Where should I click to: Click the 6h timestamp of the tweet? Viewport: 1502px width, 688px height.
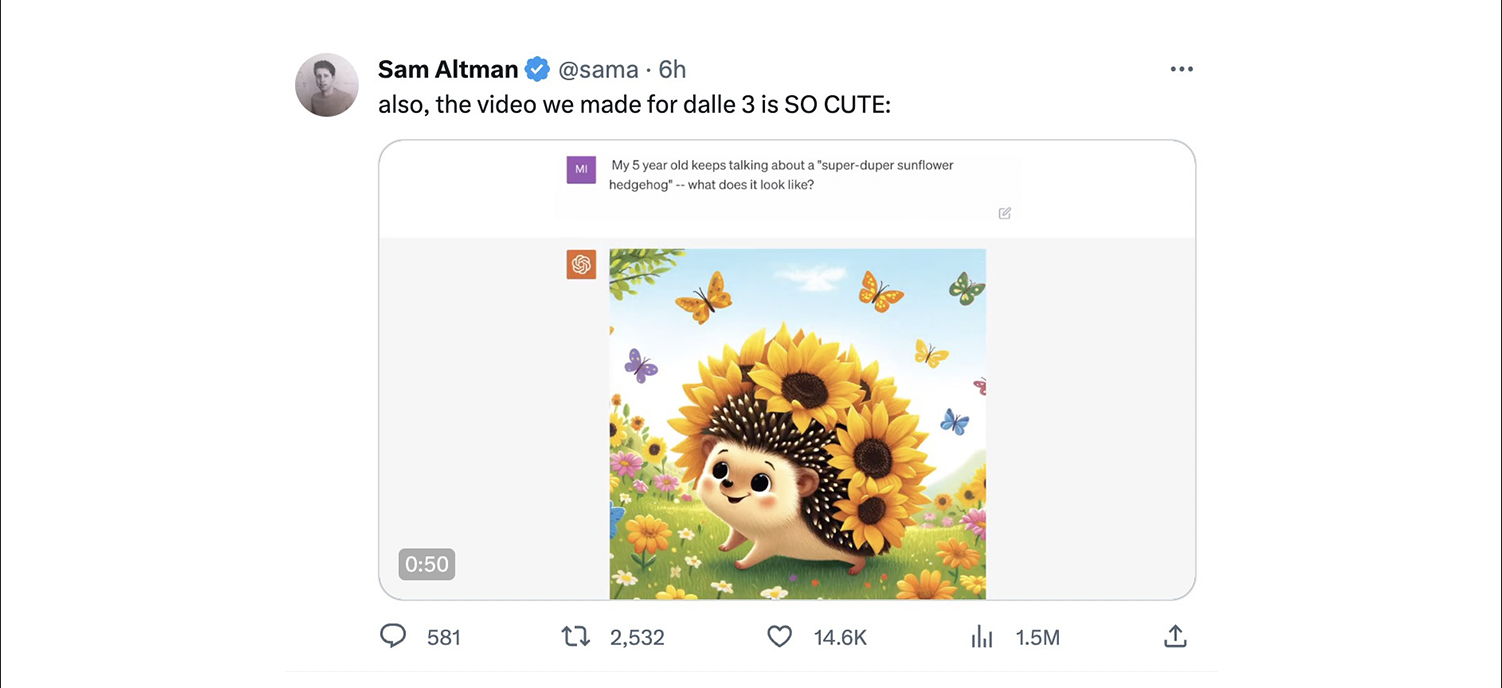click(x=673, y=69)
